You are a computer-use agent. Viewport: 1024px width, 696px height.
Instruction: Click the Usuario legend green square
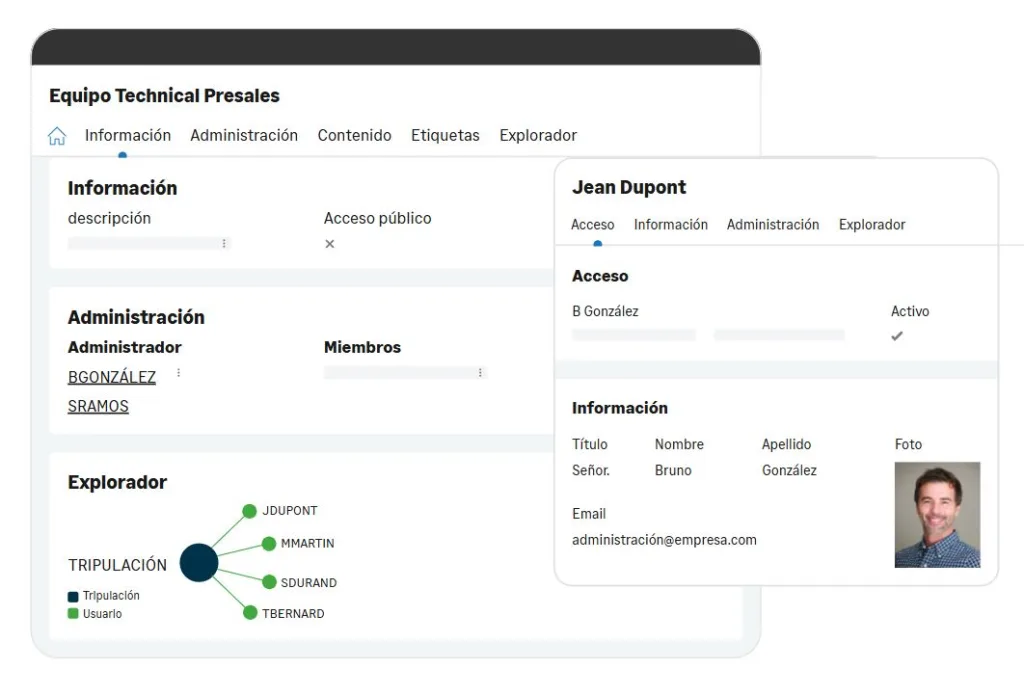pos(73,613)
